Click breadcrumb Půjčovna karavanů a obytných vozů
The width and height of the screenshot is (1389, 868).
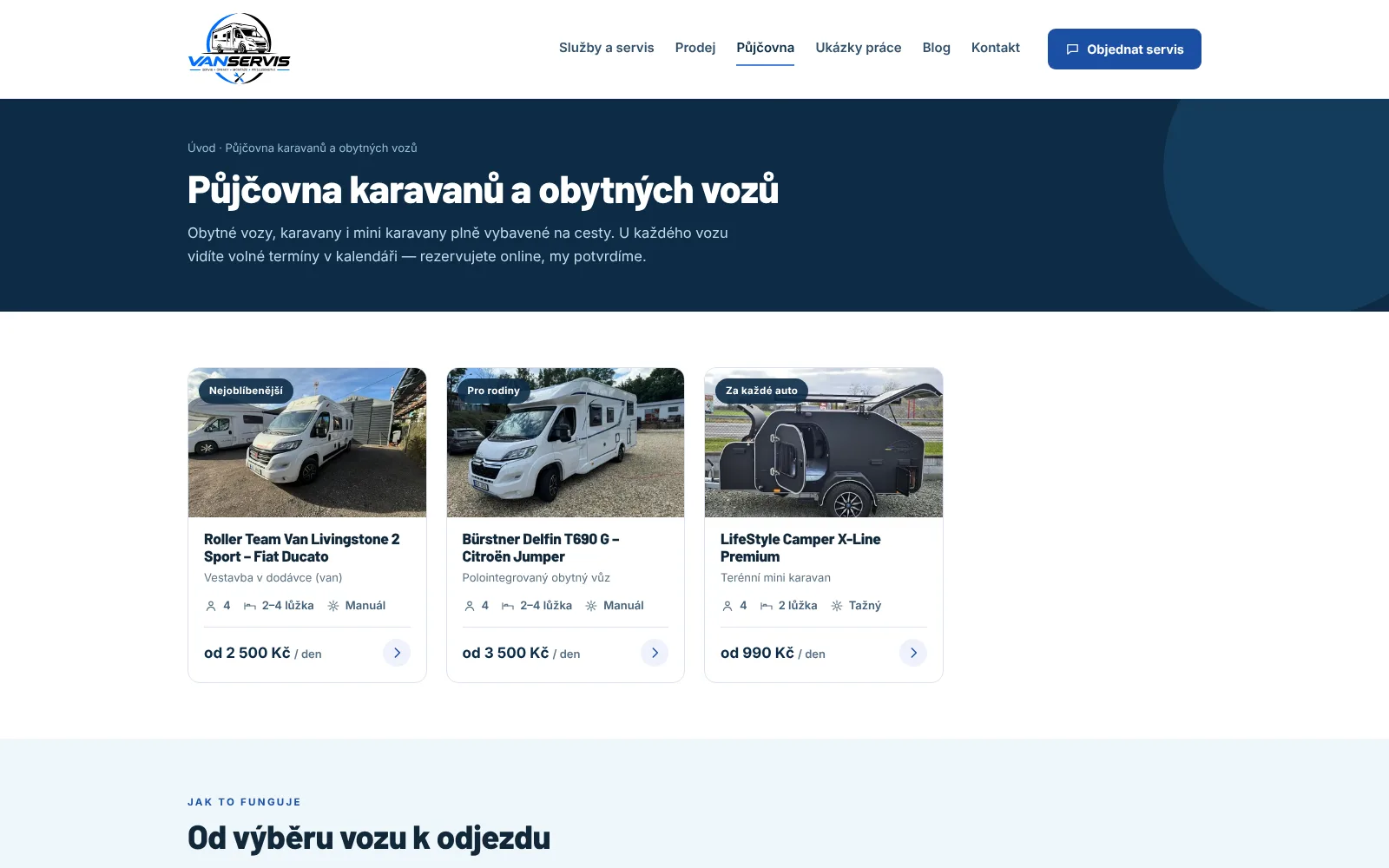(321, 148)
